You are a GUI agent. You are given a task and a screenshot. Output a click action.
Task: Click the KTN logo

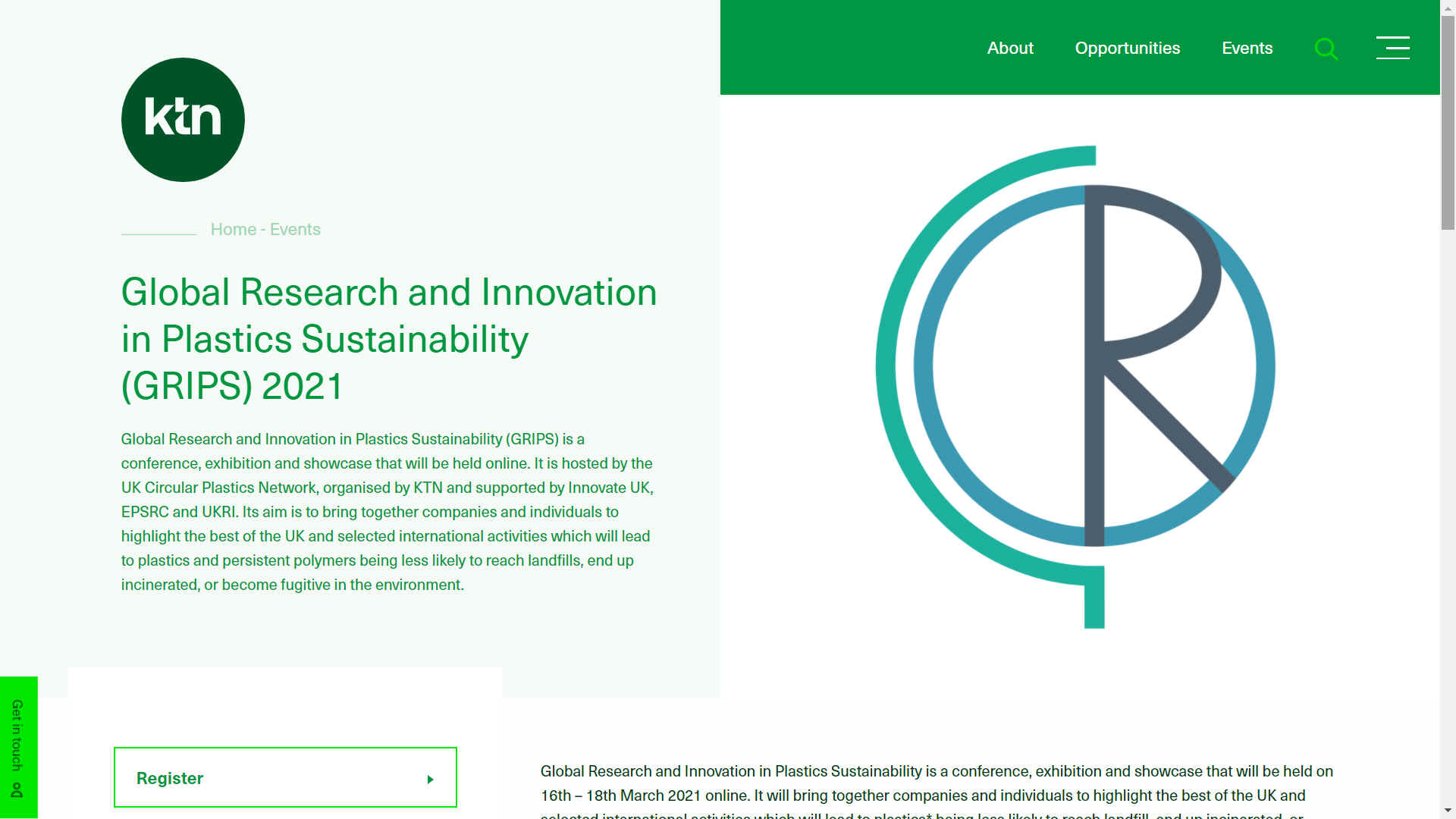(183, 120)
